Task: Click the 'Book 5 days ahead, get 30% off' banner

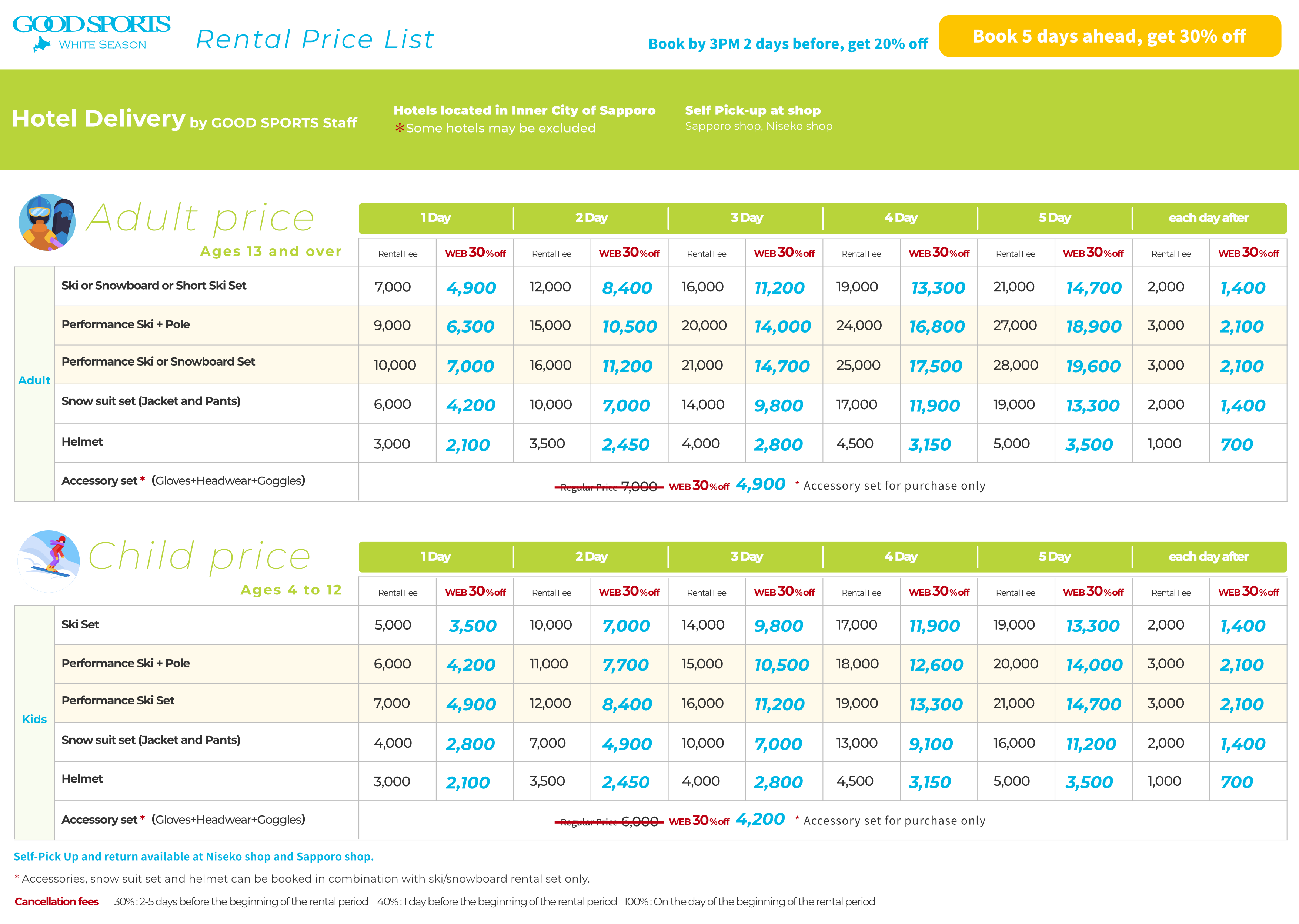Action: [x=1110, y=36]
